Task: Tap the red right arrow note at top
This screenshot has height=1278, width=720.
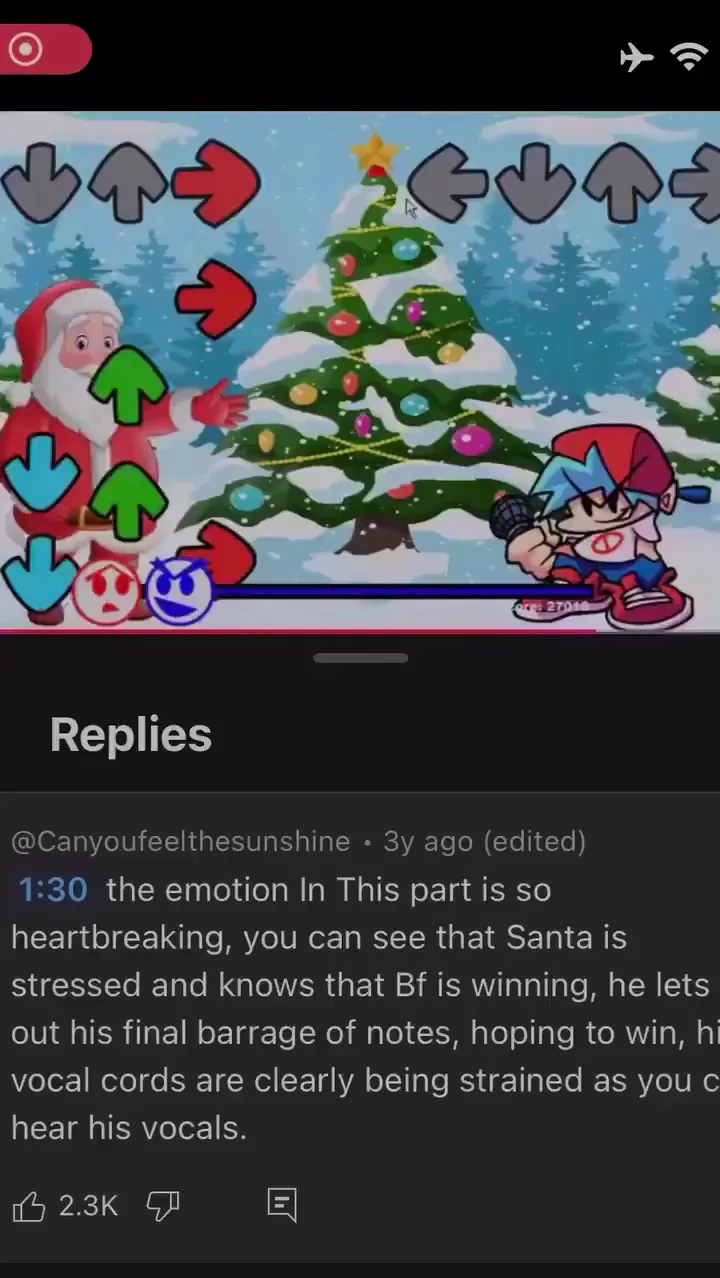Action: [x=216, y=182]
